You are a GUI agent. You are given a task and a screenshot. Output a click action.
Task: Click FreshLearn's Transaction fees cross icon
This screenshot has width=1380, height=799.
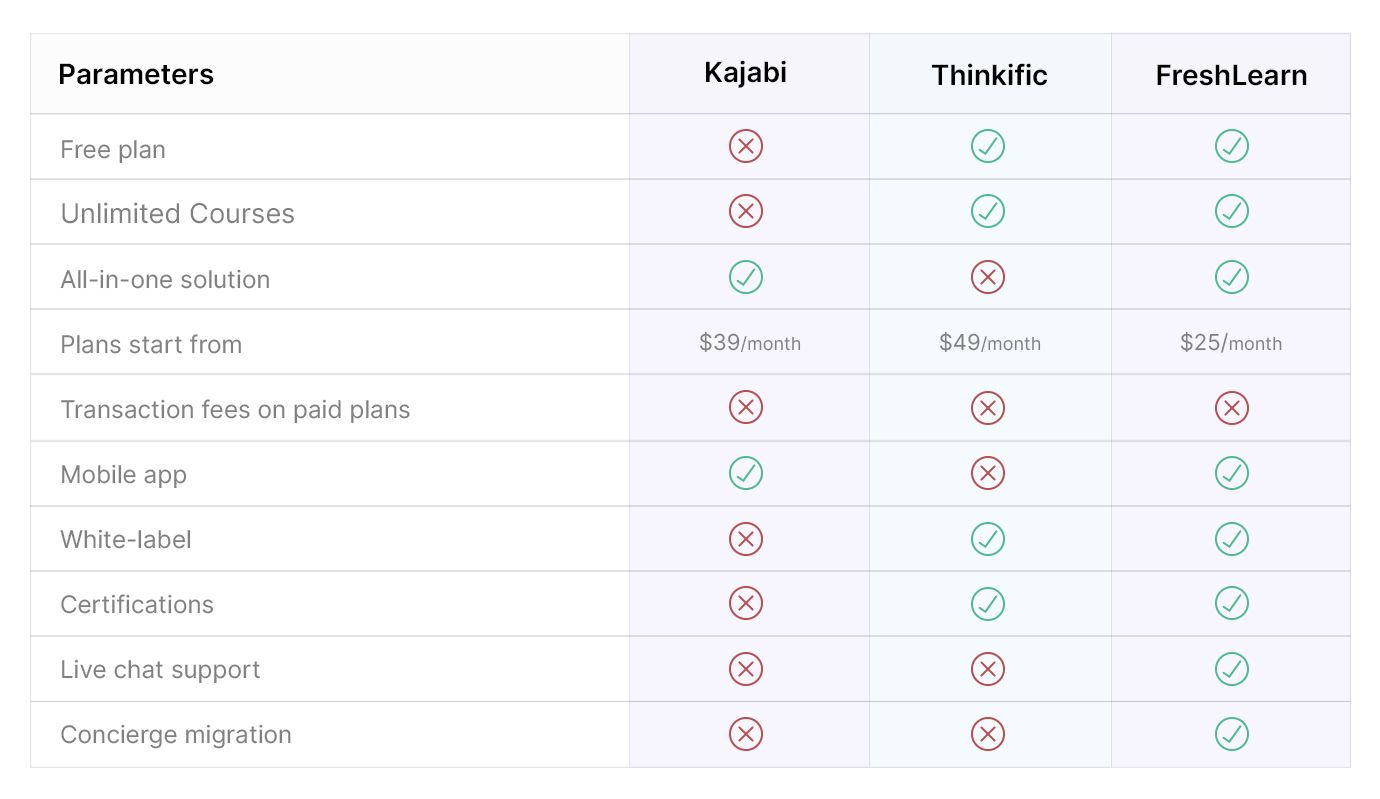(1231, 408)
